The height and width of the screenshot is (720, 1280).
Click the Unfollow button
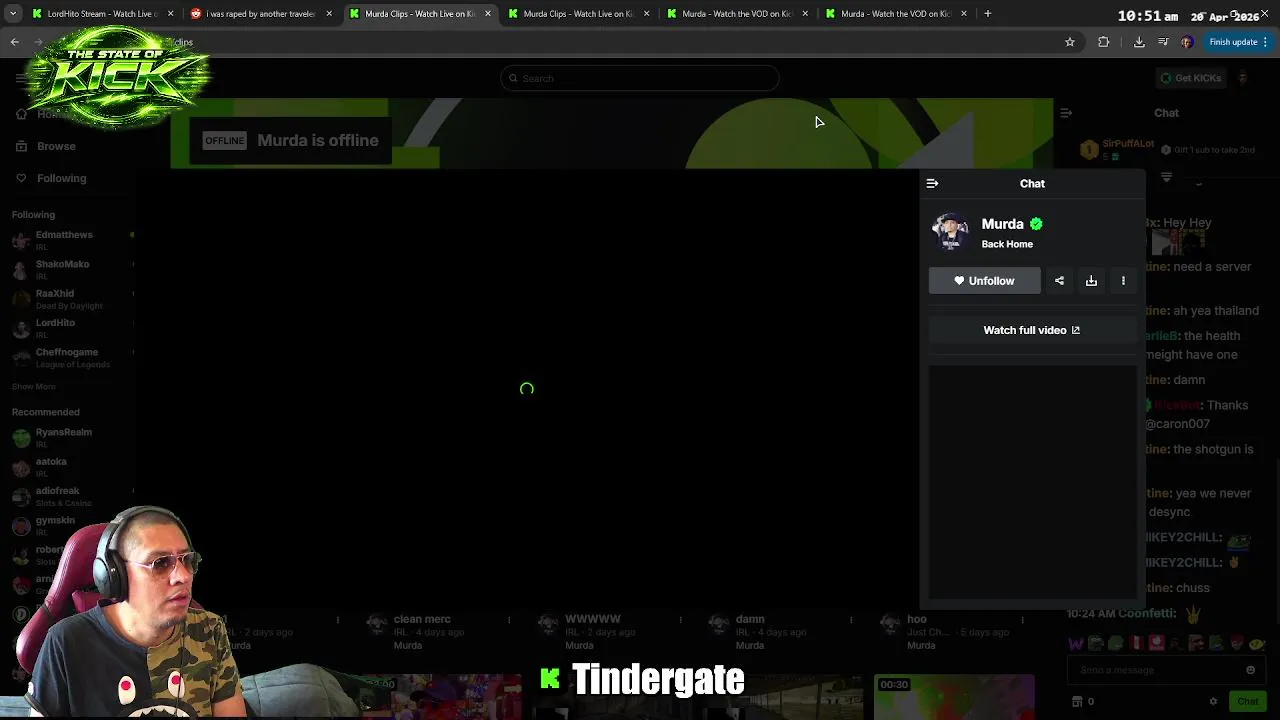coord(984,281)
